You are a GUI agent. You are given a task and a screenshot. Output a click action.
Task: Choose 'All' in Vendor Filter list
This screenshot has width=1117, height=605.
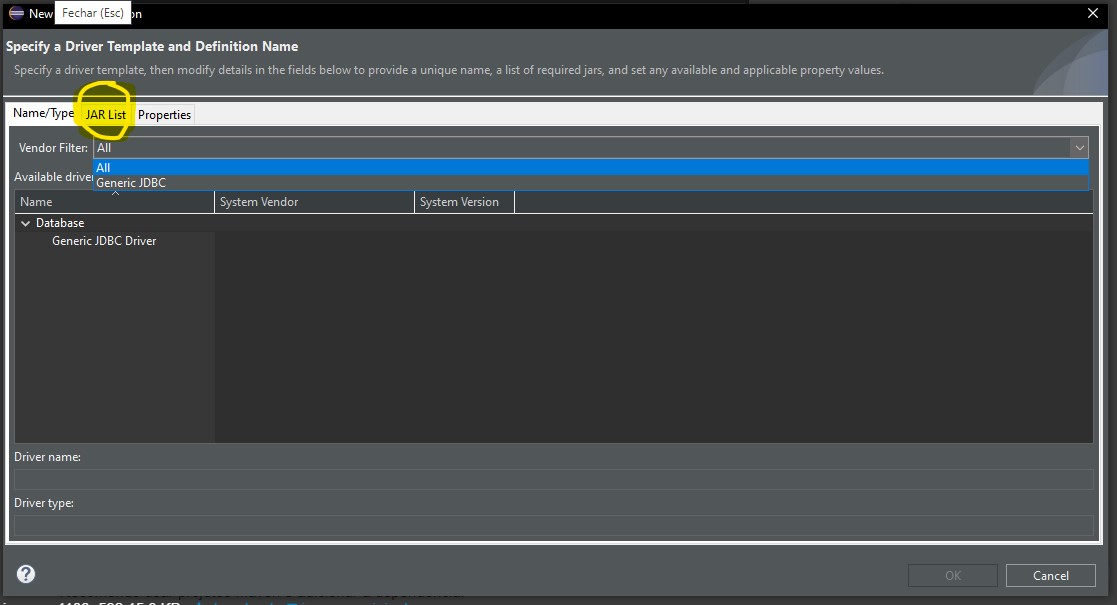coord(591,167)
